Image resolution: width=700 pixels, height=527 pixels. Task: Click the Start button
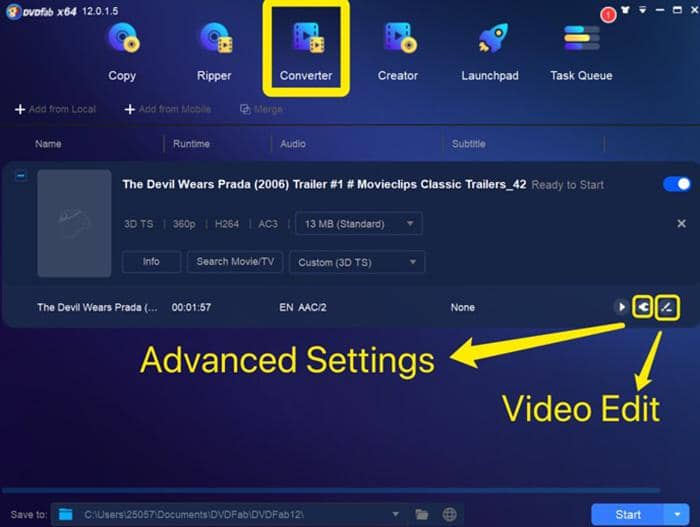click(x=628, y=515)
